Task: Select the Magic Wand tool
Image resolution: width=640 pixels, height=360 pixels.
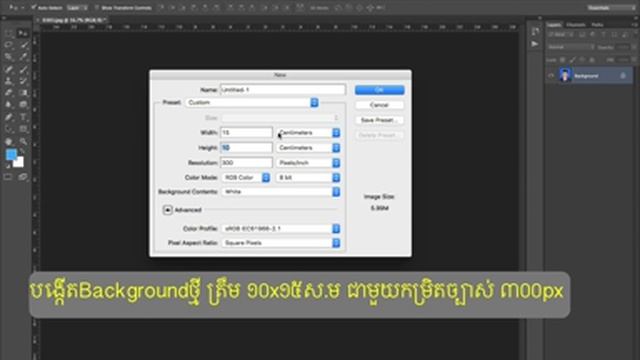Action: 23,45
